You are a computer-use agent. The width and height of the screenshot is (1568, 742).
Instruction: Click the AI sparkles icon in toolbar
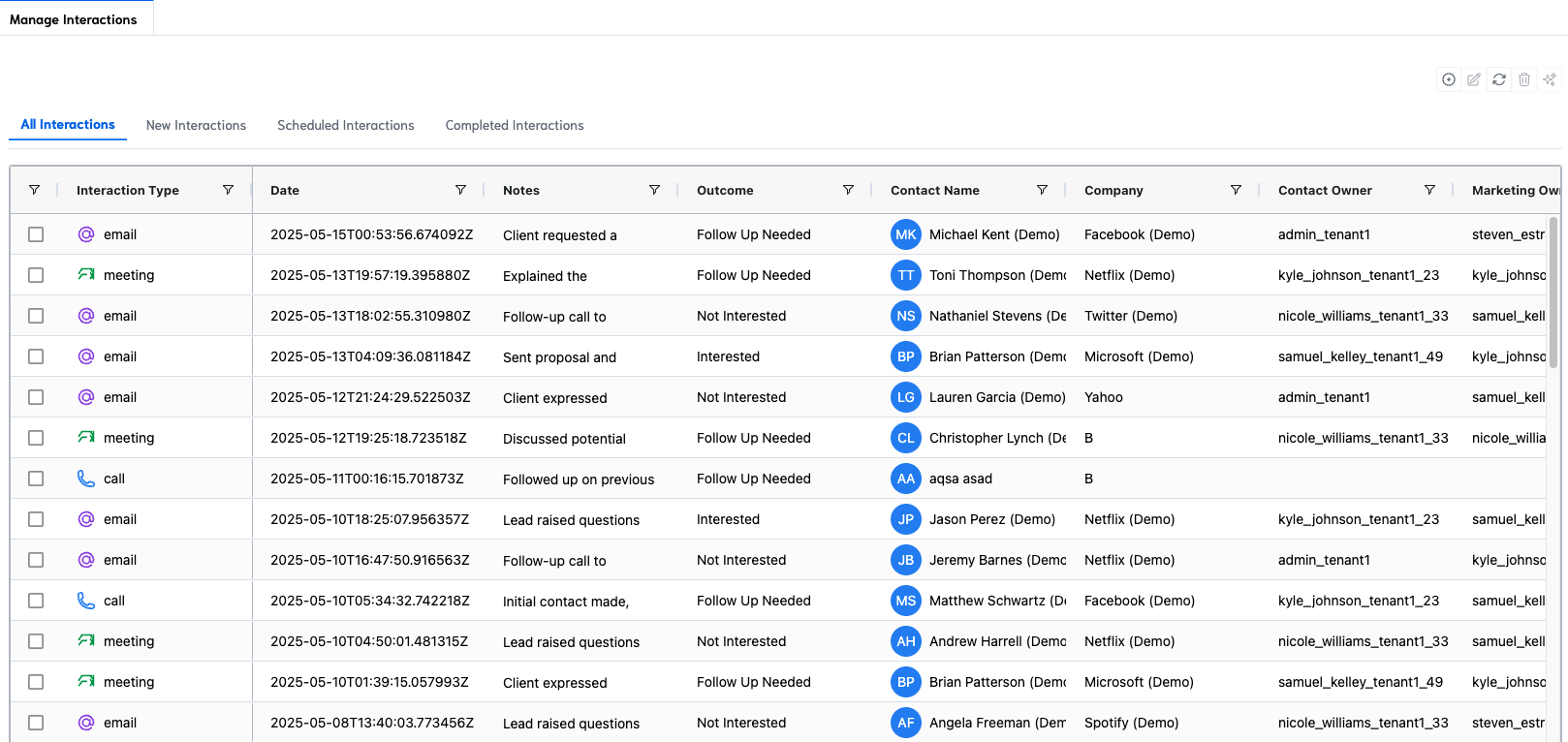1550,79
